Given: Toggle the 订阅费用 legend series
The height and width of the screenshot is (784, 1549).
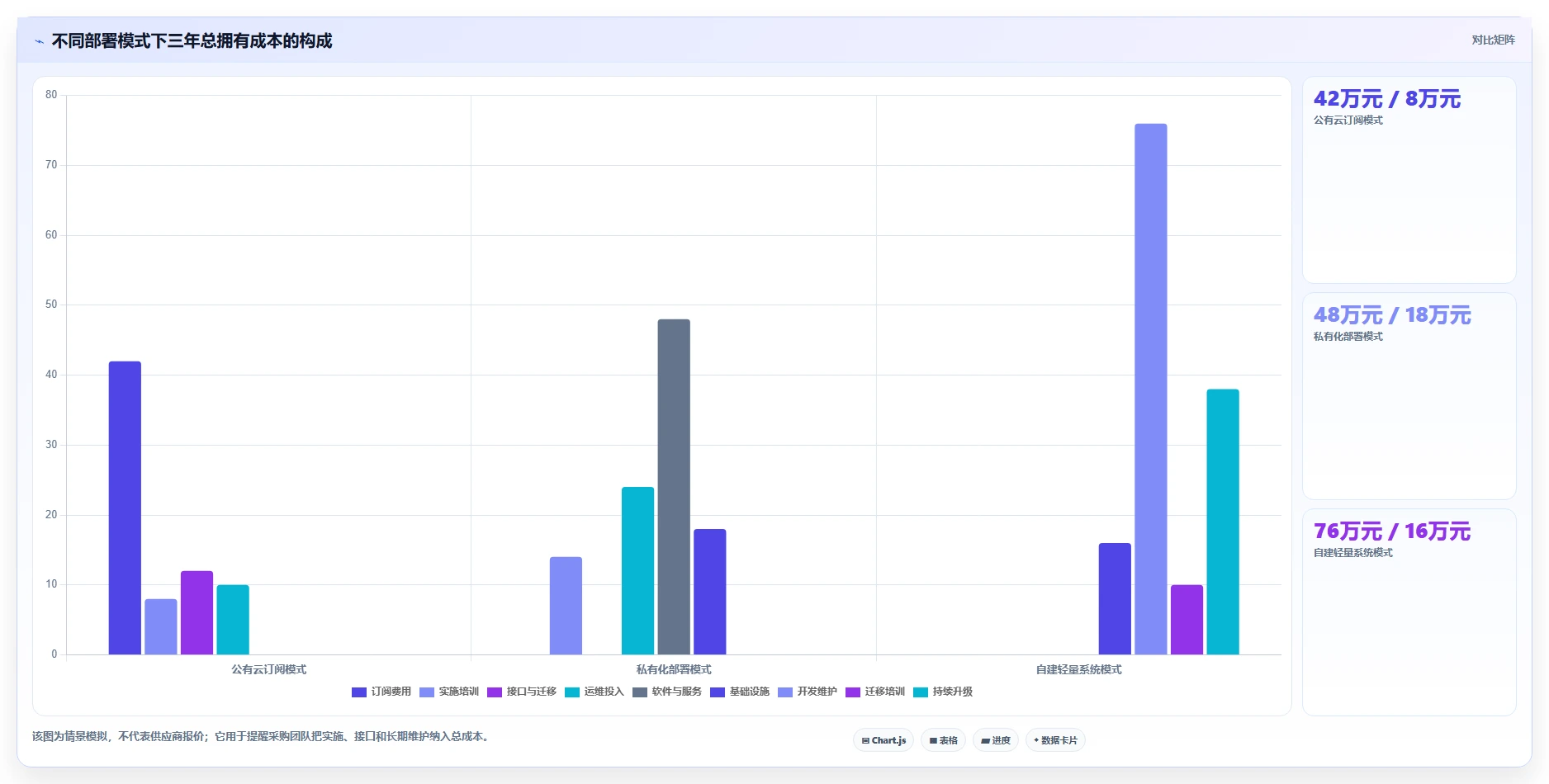Looking at the screenshot, I should (x=381, y=692).
